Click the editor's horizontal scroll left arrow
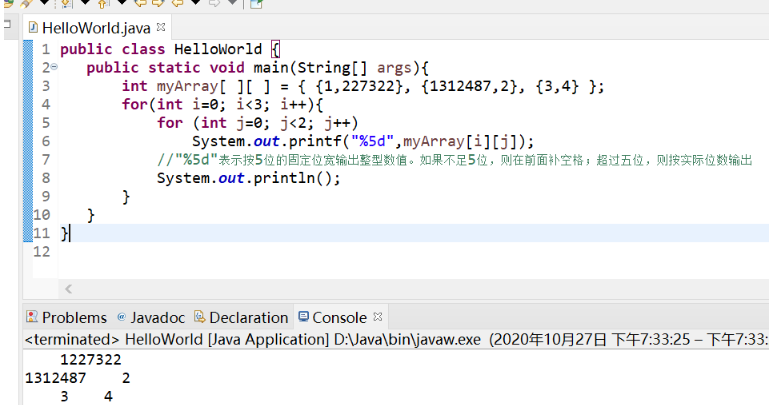772x405 pixels. 69,289
